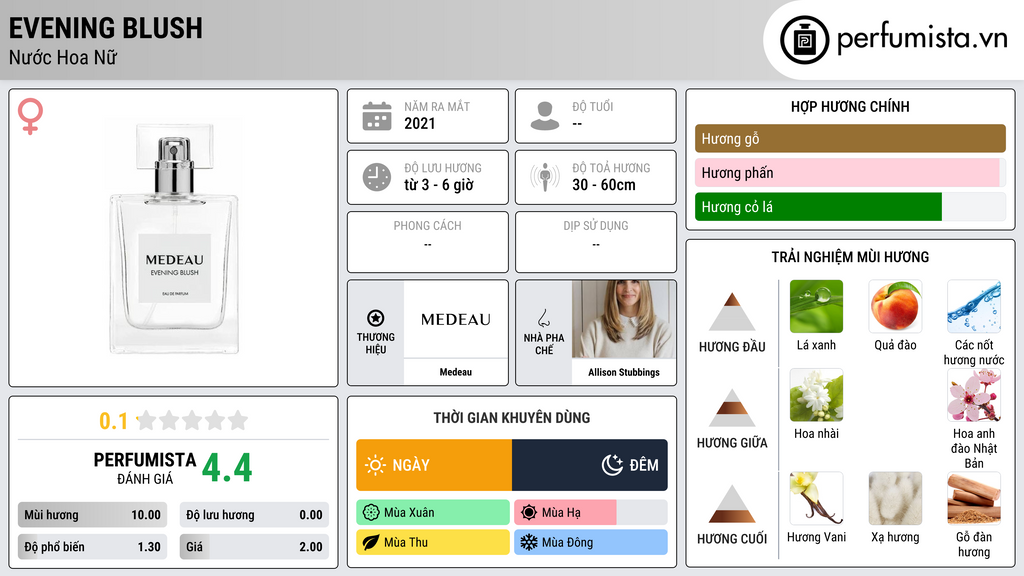Click the Mùa Xuân season bar
1024x576 pixels.
(x=433, y=513)
